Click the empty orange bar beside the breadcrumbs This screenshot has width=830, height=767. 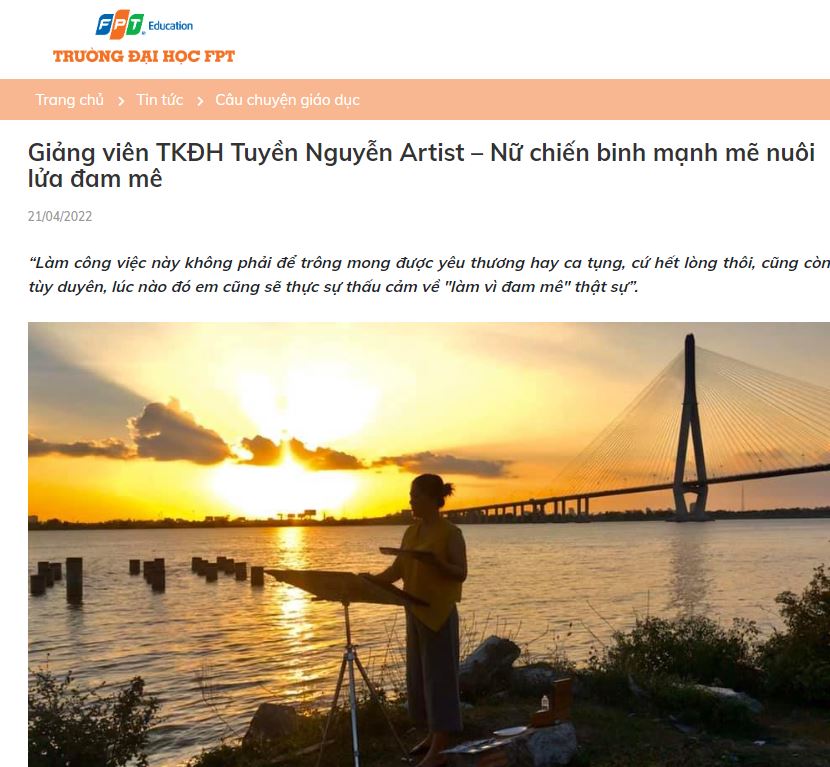(x=593, y=100)
